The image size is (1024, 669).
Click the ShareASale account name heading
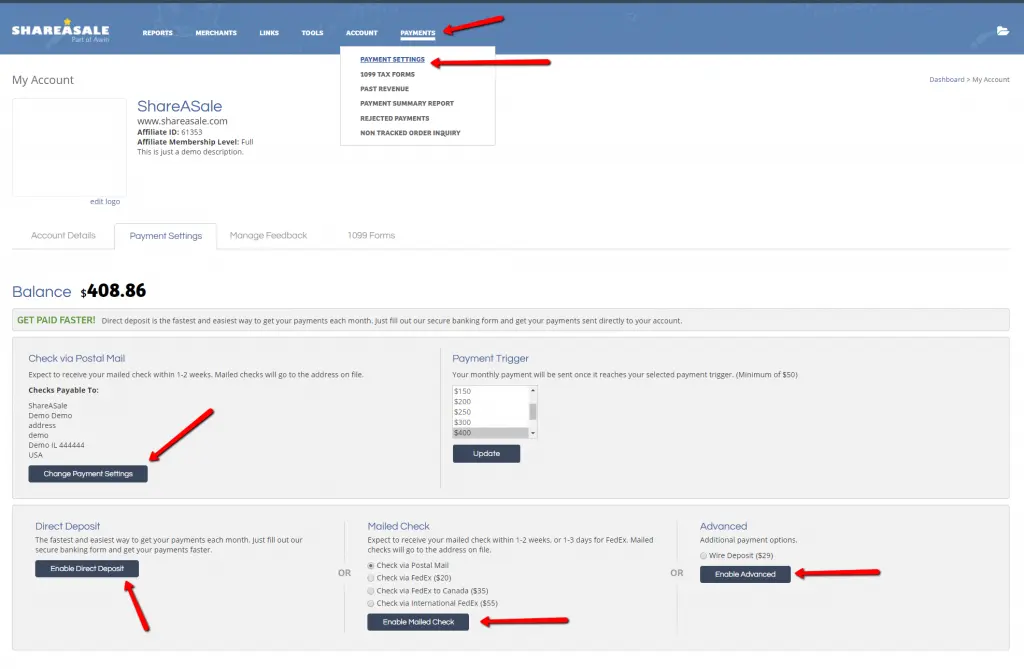click(x=180, y=106)
